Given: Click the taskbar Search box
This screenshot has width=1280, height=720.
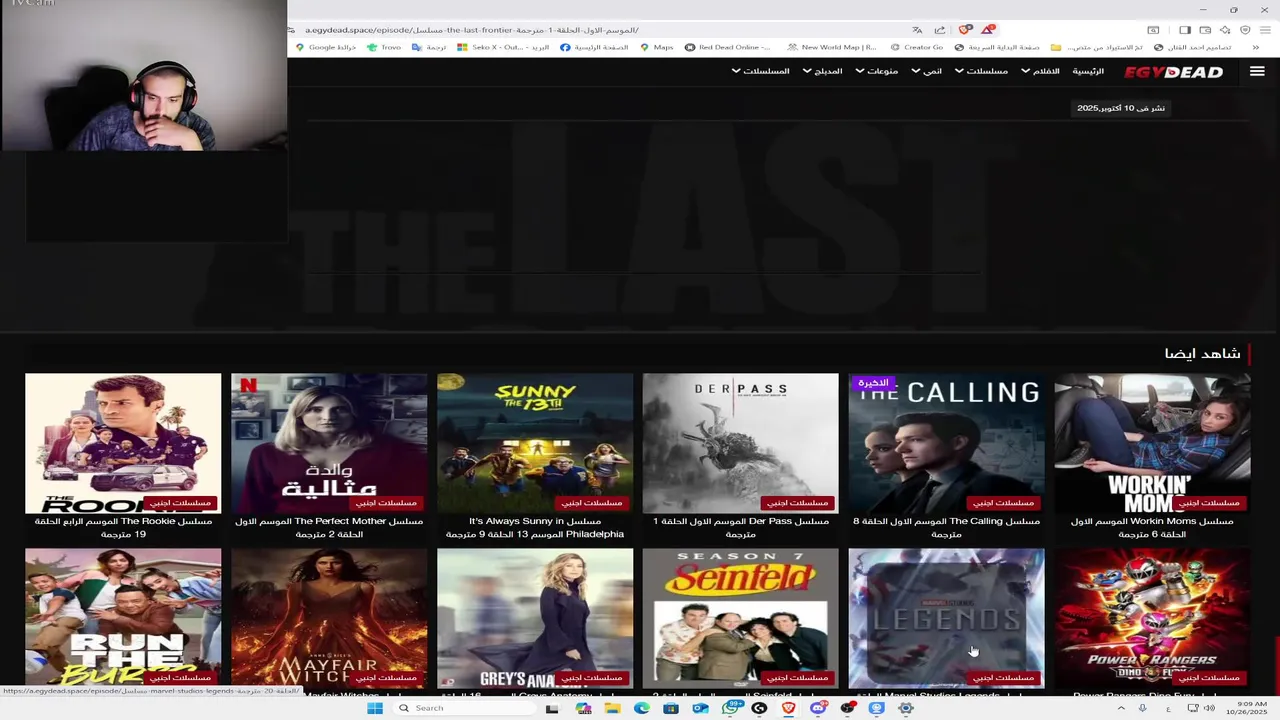Looking at the screenshot, I should coord(462,708).
